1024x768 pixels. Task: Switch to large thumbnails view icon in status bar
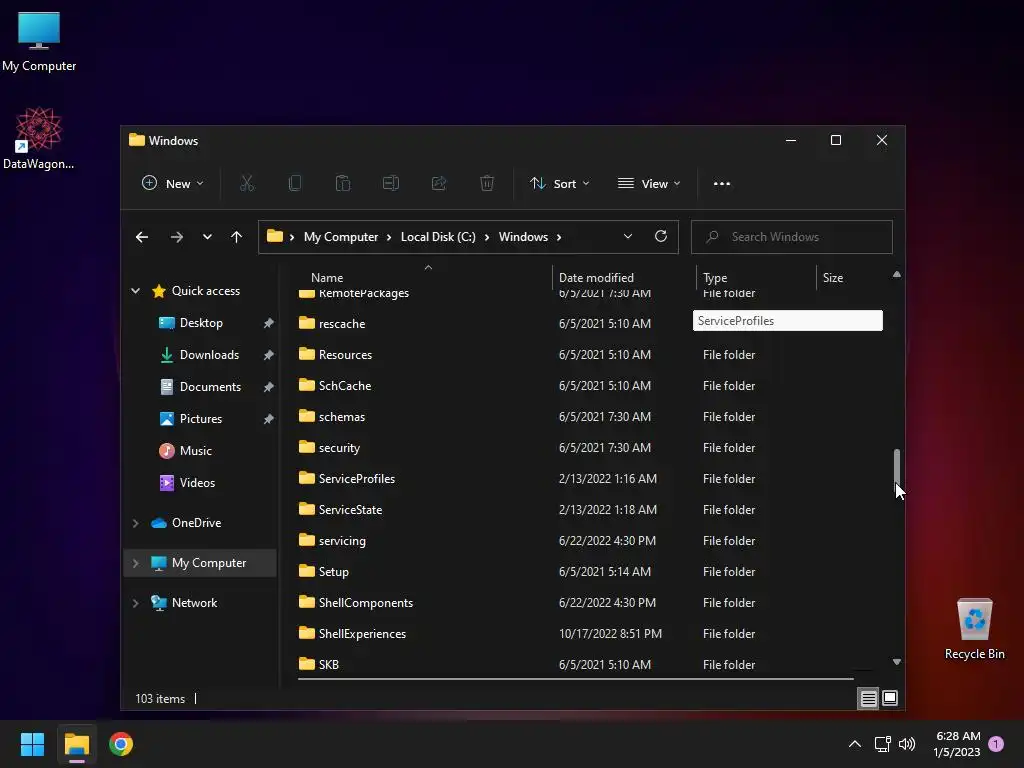(889, 698)
